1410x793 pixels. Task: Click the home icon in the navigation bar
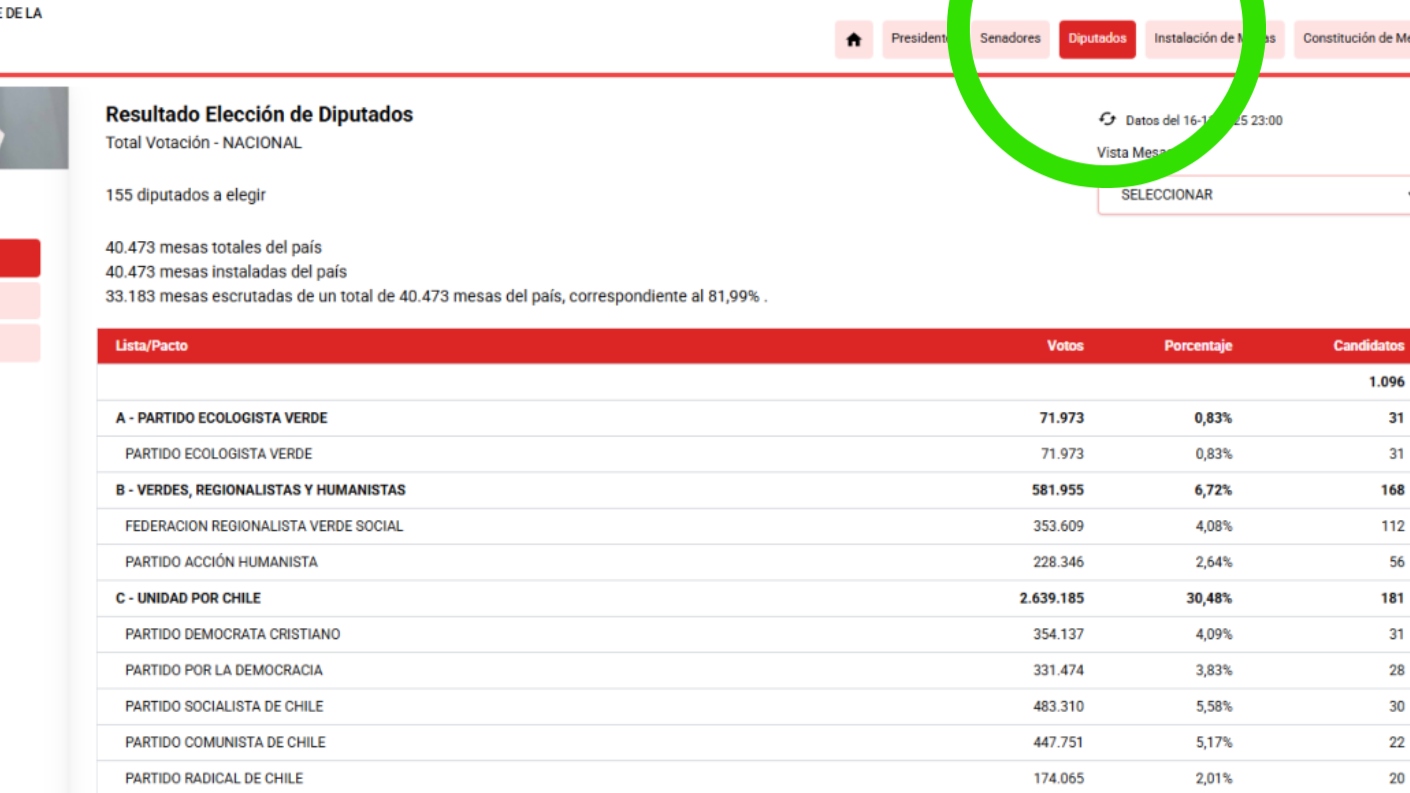click(x=853, y=39)
